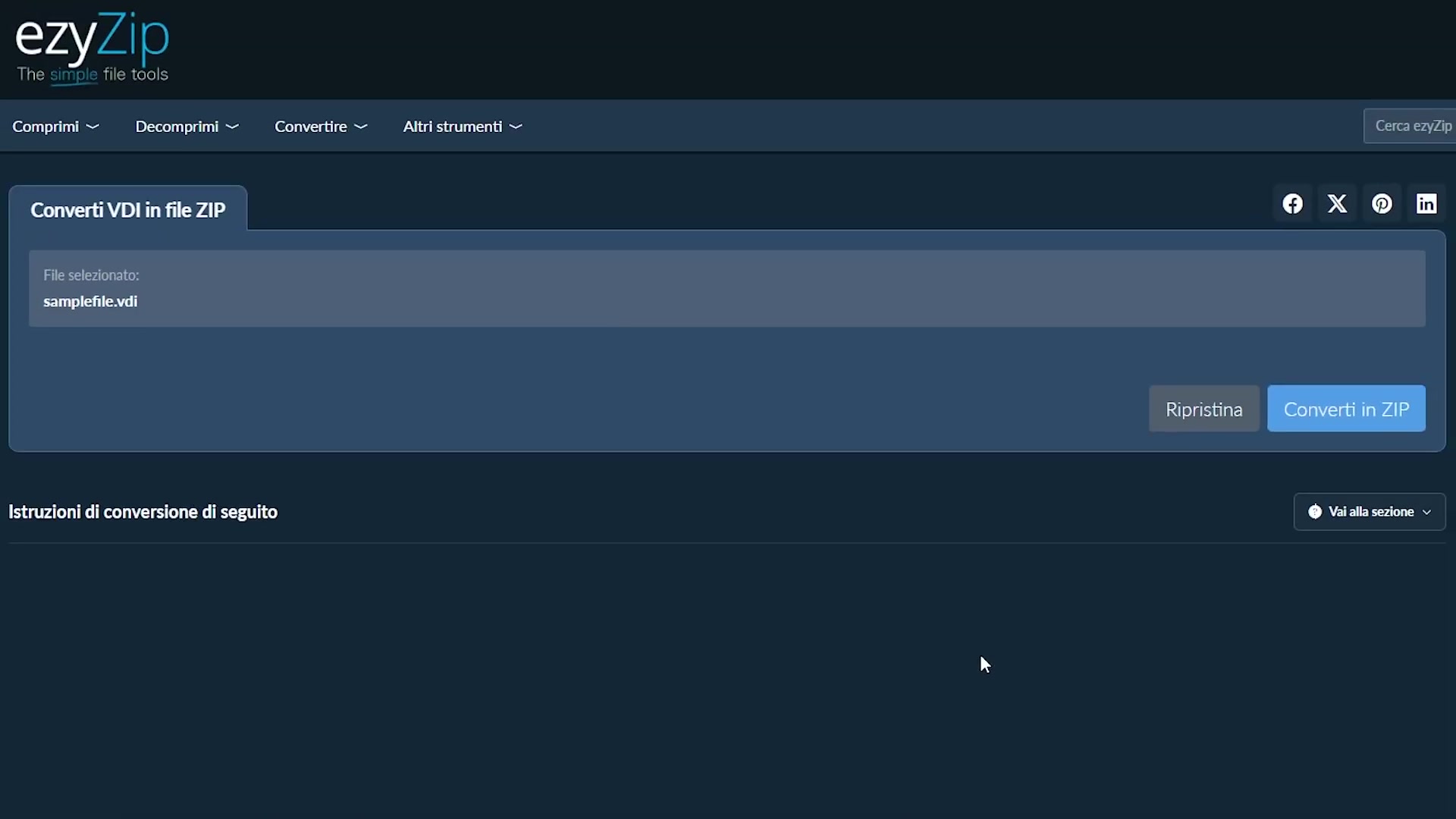Open the Decomprimi menu

pyautogui.click(x=187, y=127)
